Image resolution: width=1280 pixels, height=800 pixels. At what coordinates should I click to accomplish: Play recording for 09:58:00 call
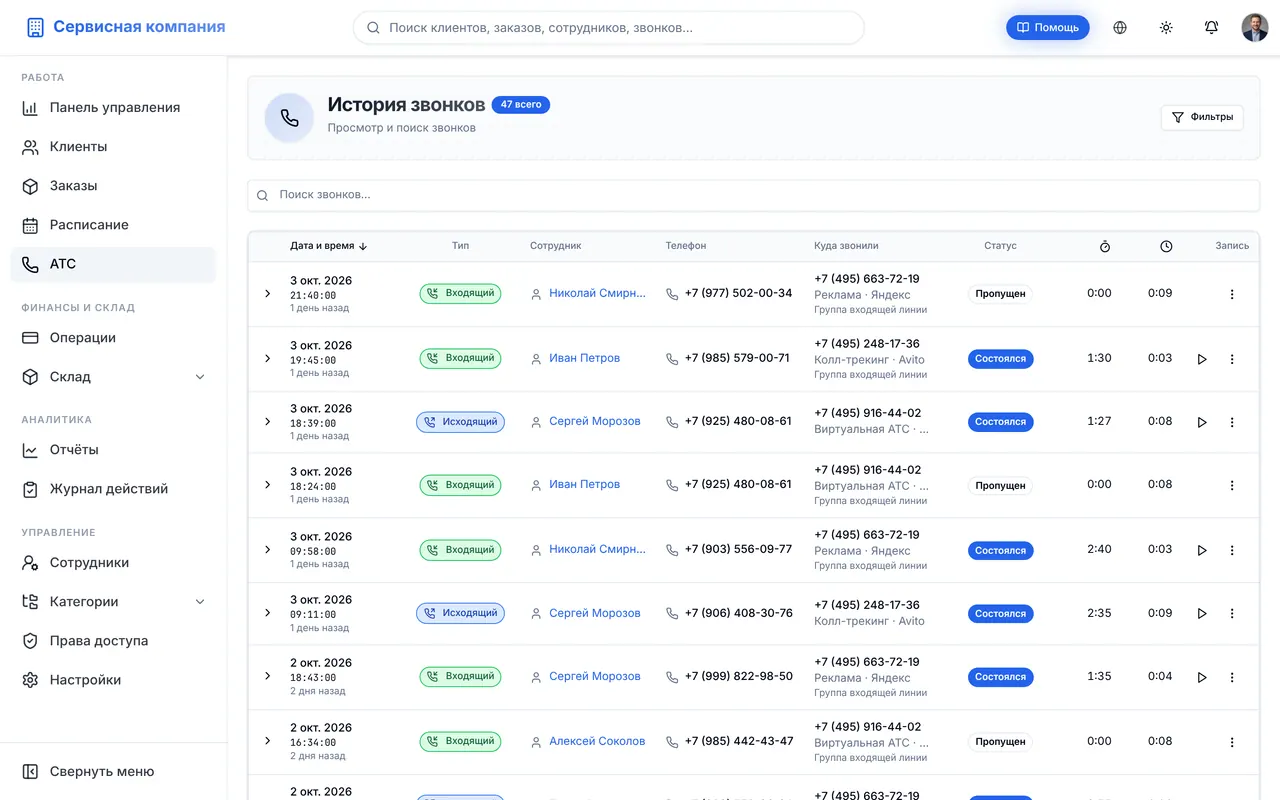pyautogui.click(x=1202, y=550)
